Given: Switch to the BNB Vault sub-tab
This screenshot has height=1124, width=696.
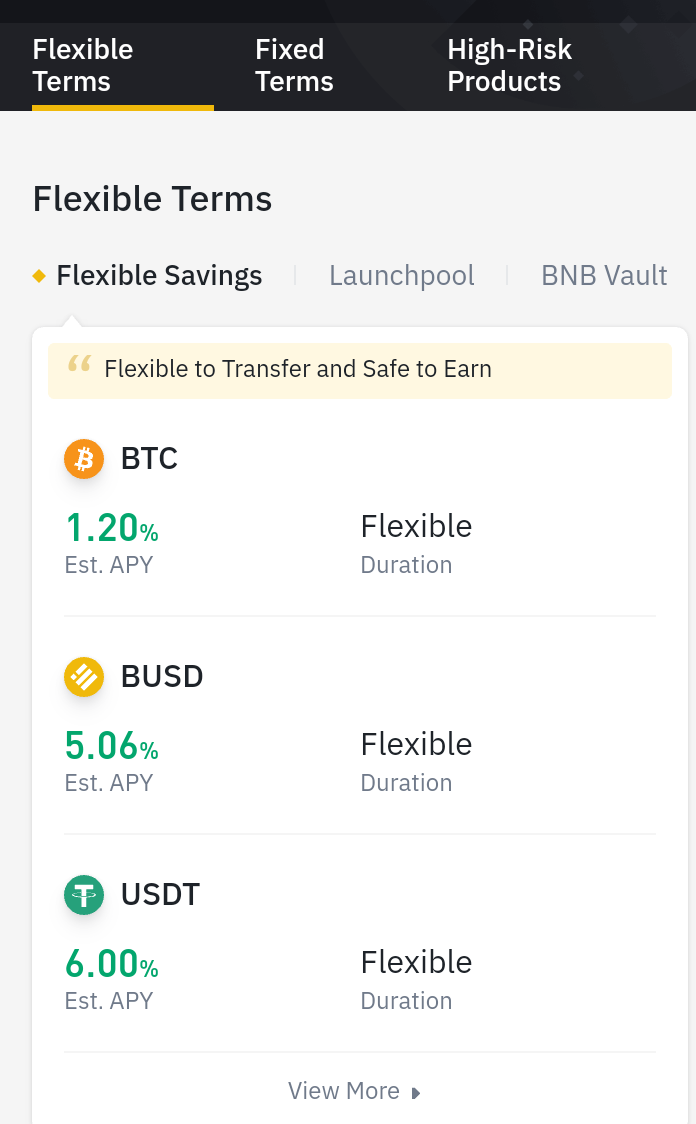Looking at the screenshot, I should (604, 275).
